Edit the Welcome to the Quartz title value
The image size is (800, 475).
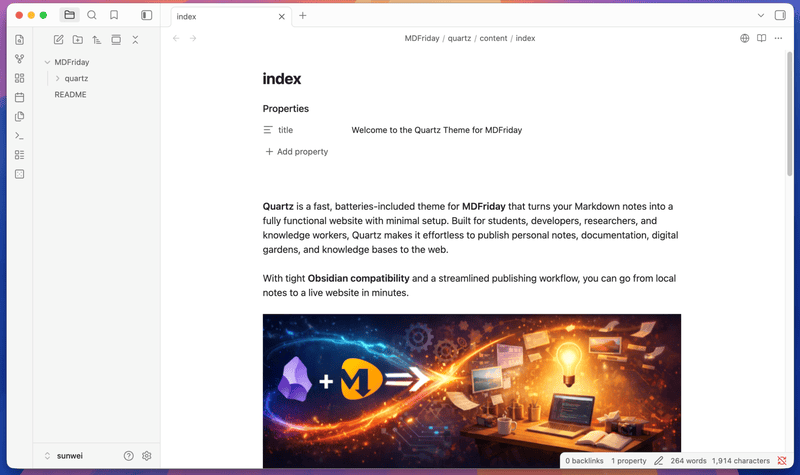[437, 130]
